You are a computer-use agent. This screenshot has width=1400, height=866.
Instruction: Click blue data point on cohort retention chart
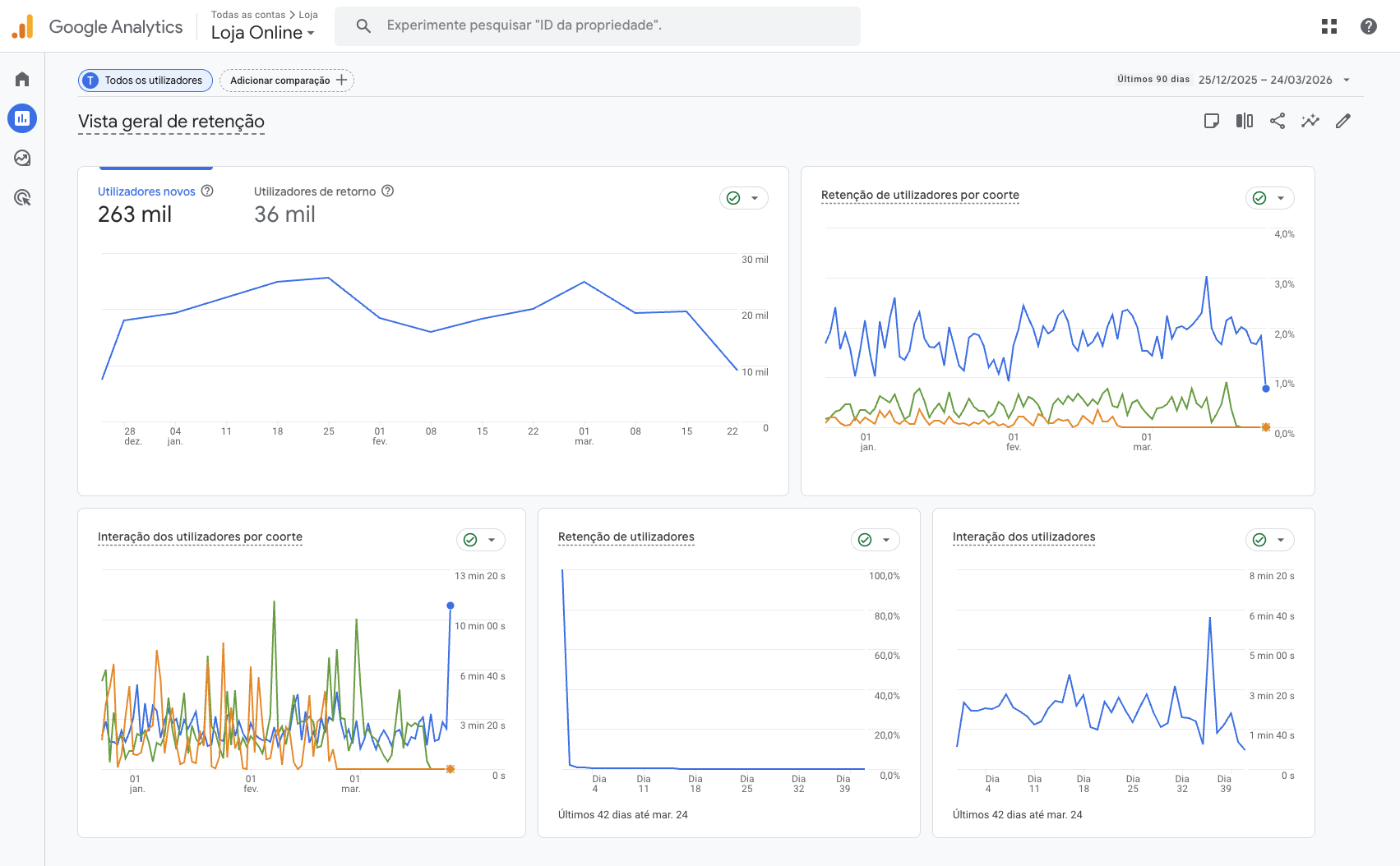pyautogui.click(x=1266, y=389)
